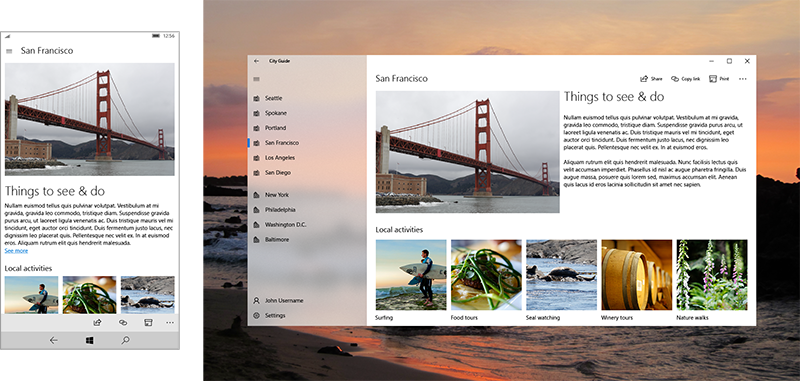
Task: Tap the copy link icon in the phone bottom bar
Action: click(123, 322)
